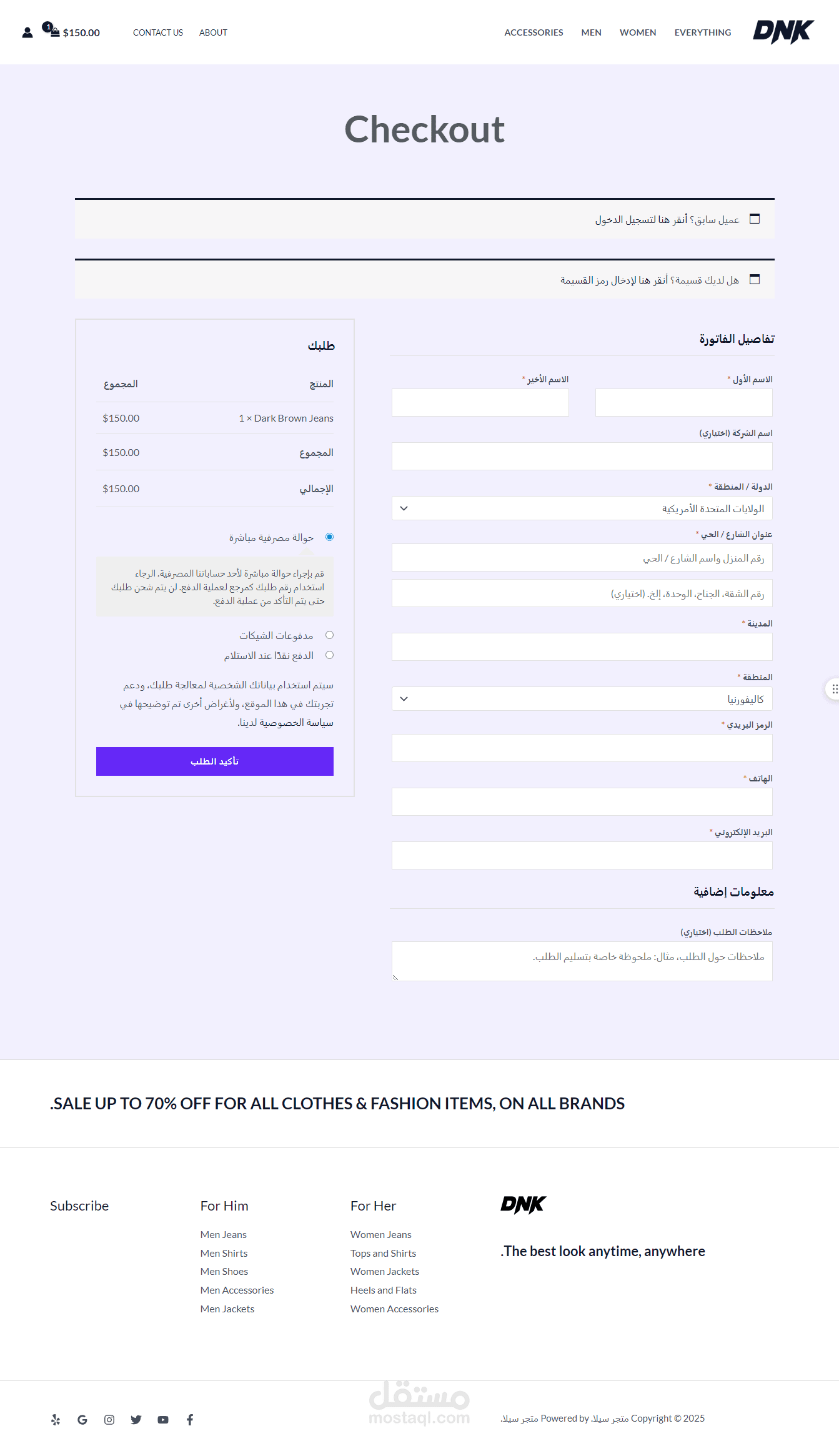The width and height of the screenshot is (839, 1456).
Task: Open the YouTube social icon
Action: tap(163, 1420)
